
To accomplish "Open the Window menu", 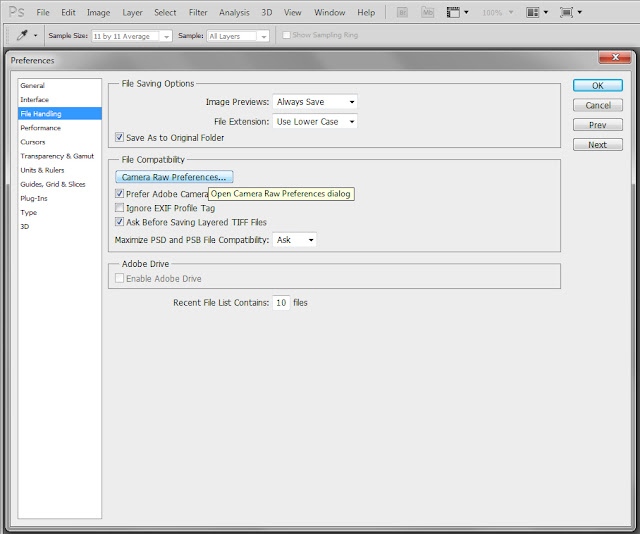I will tap(329, 13).
